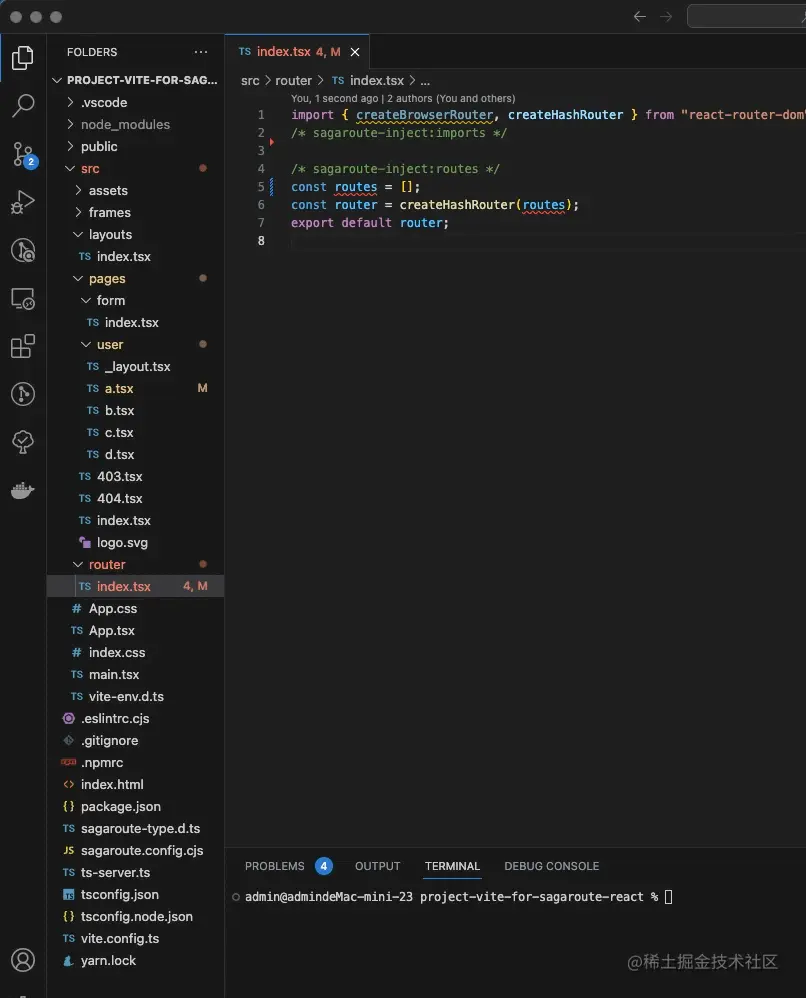806x998 pixels.
Task: Open the vite-env.d.ts file
Action: pyautogui.click(x=136, y=697)
